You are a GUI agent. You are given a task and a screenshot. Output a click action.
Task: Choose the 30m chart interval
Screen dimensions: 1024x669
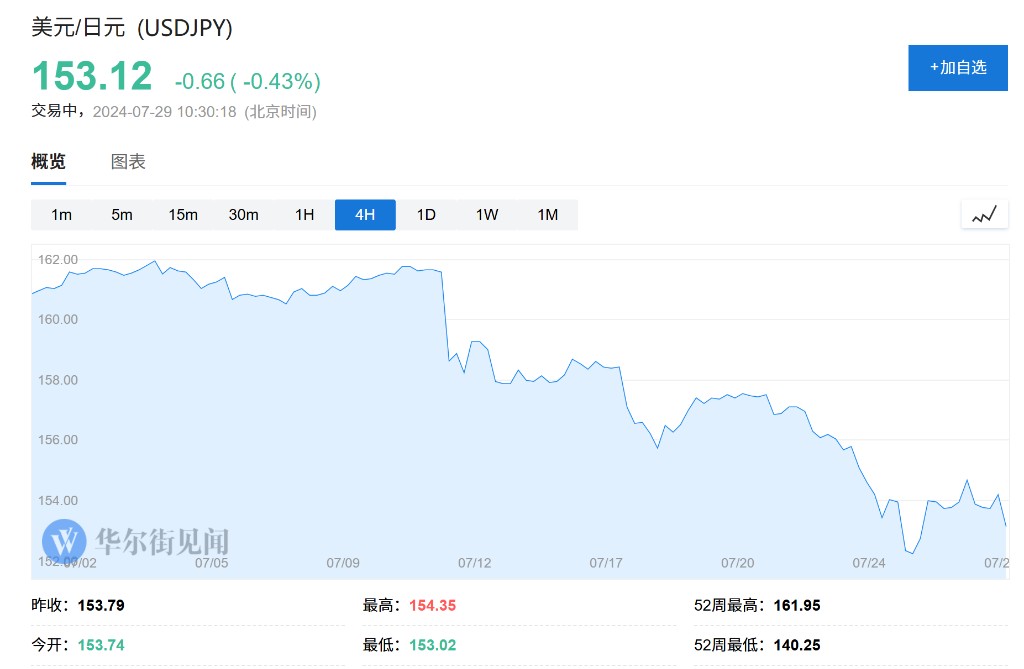click(243, 215)
